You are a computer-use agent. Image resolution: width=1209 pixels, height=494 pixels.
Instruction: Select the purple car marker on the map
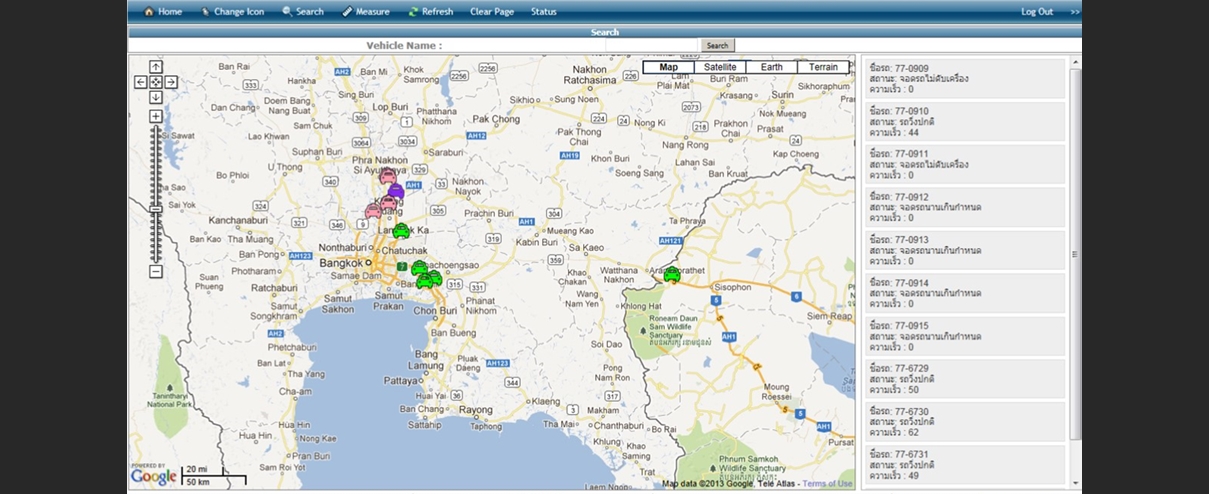point(396,190)
